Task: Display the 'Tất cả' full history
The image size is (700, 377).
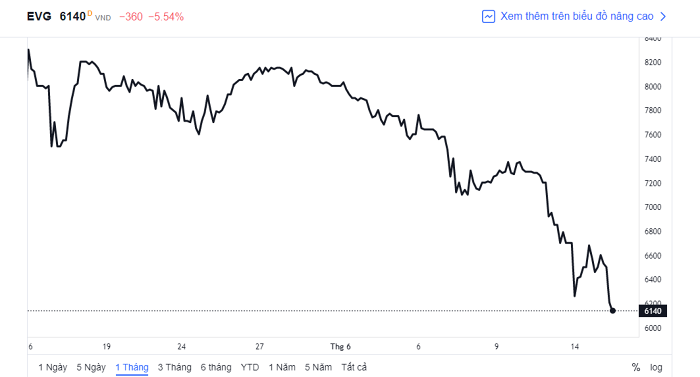Action: [354, 367]
